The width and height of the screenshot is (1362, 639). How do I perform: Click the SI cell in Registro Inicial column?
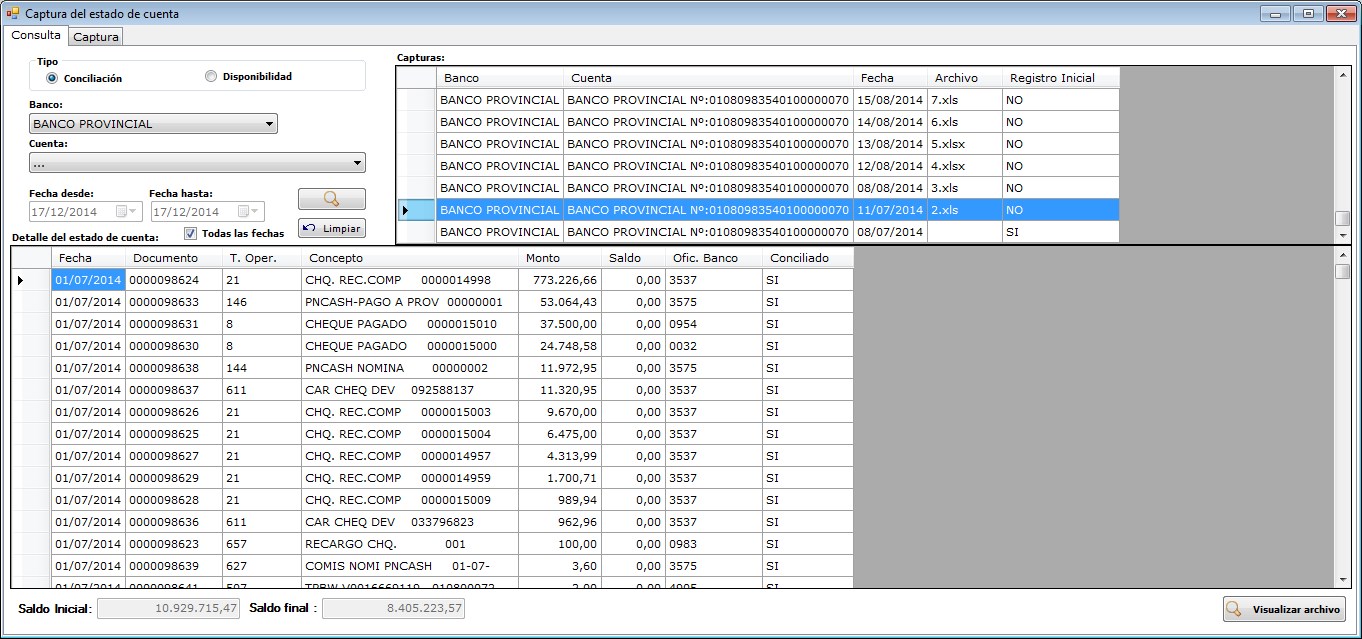1060,232
